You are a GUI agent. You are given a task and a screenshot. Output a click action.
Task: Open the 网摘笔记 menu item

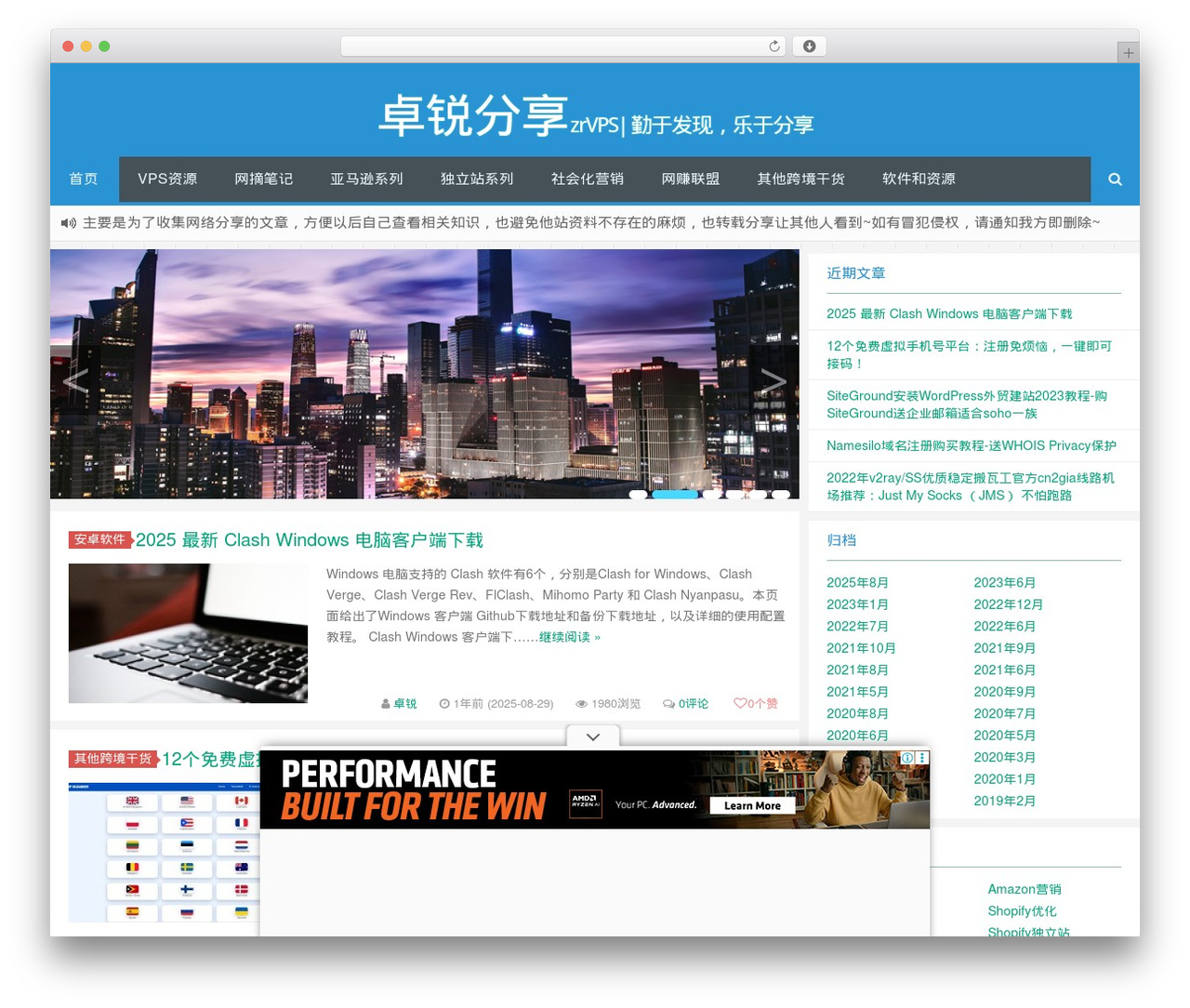pos(263,179)
